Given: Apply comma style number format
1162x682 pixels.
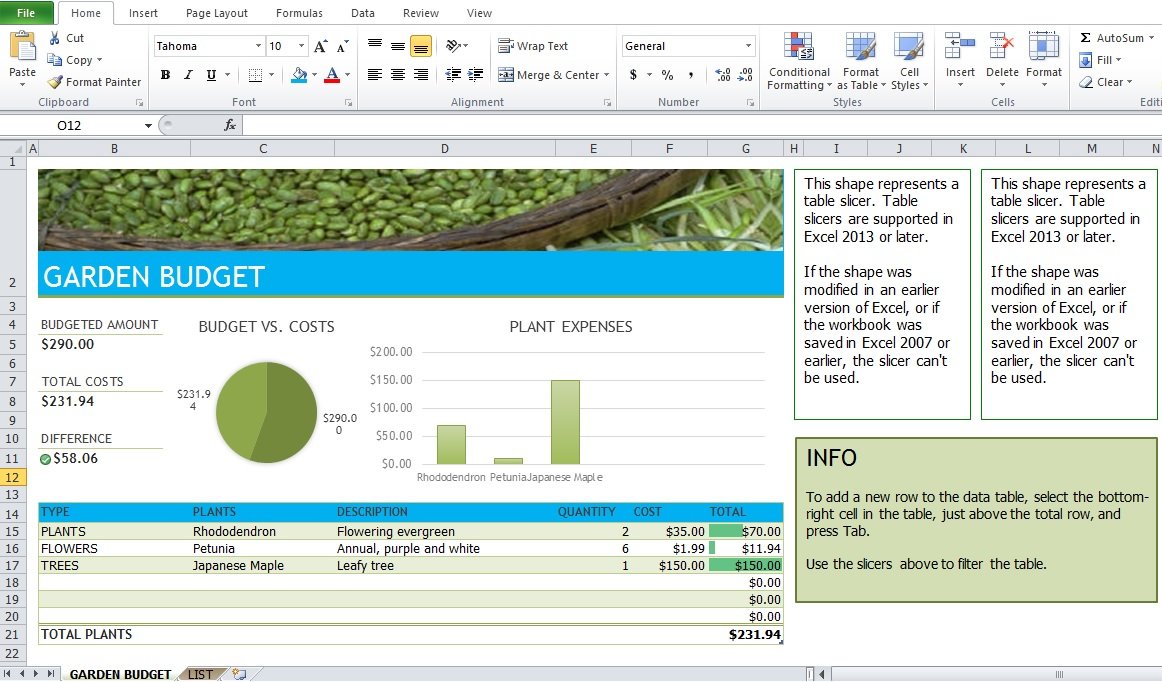Looking at the screenshot, I should click(691, 75).
